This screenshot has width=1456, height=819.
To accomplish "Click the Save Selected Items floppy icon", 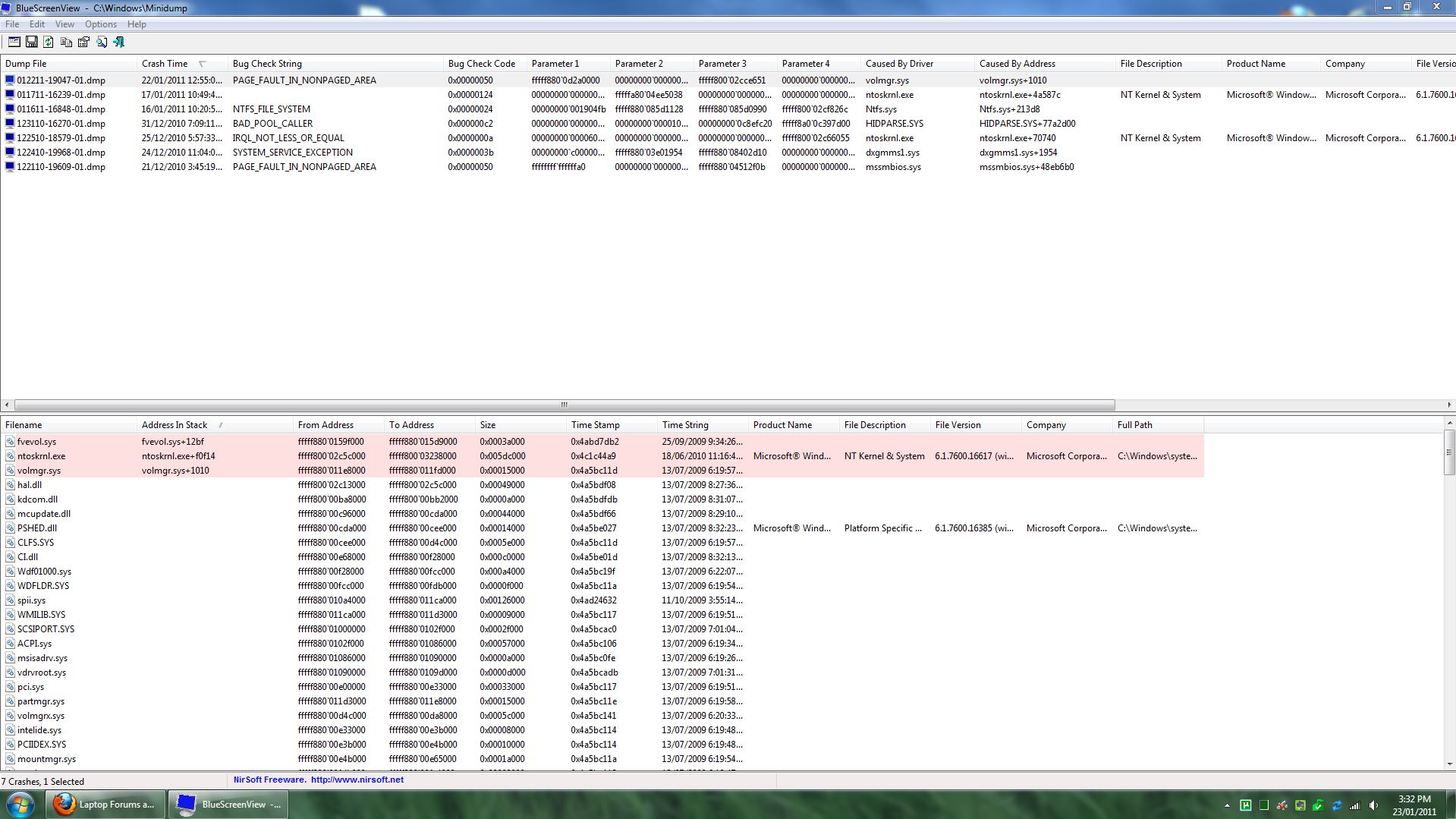I will [31, 43].
